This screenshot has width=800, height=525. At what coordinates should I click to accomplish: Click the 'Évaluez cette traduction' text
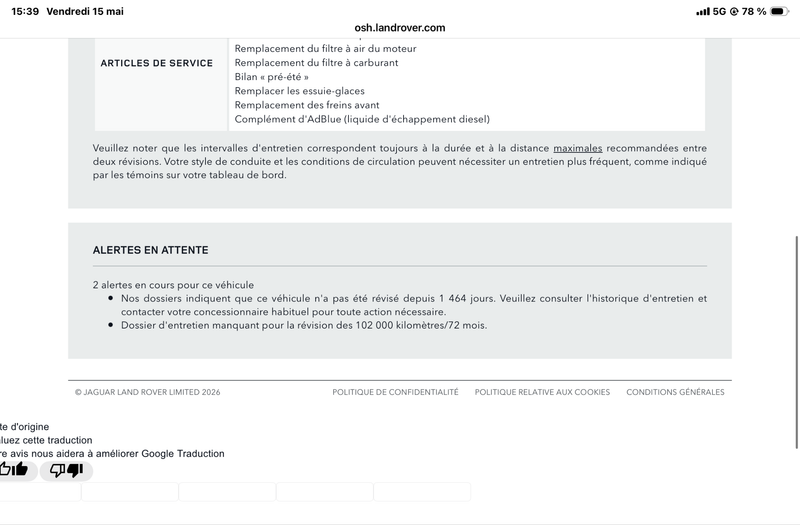click(46, 440)
